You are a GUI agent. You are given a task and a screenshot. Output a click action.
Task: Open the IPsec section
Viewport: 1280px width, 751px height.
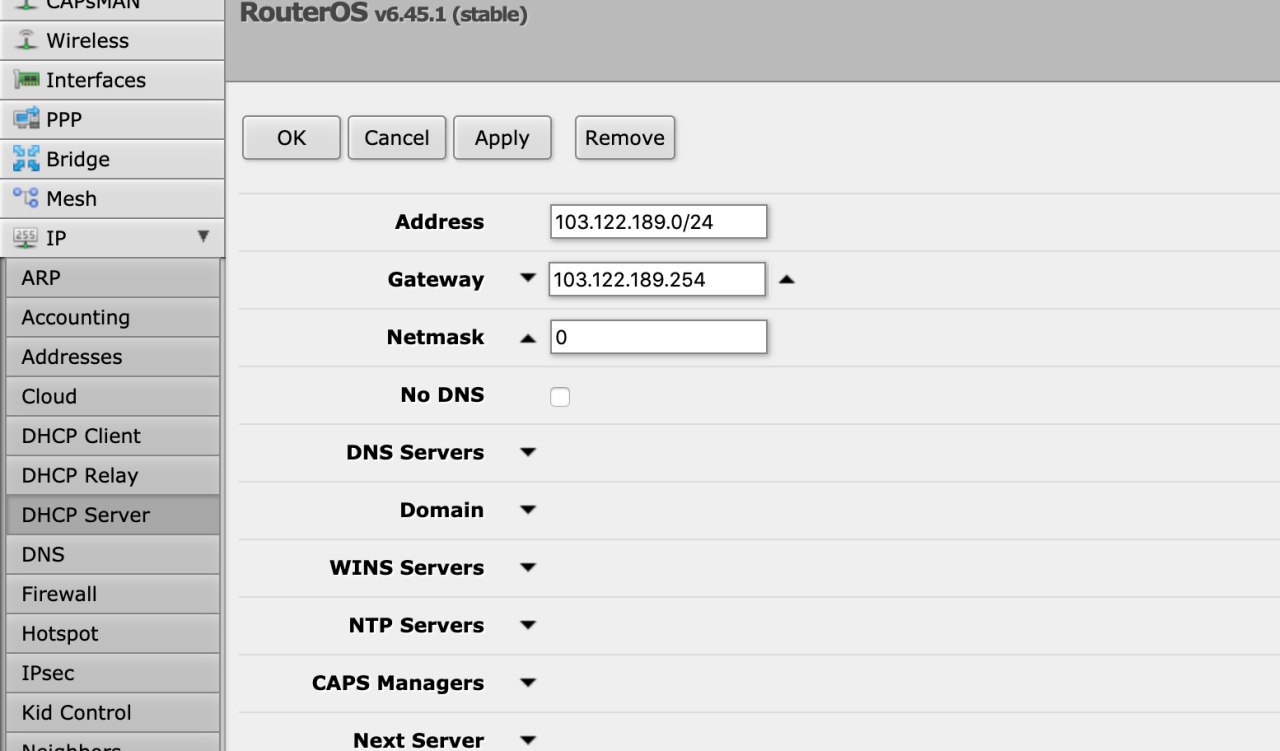(x=112, y=673)
